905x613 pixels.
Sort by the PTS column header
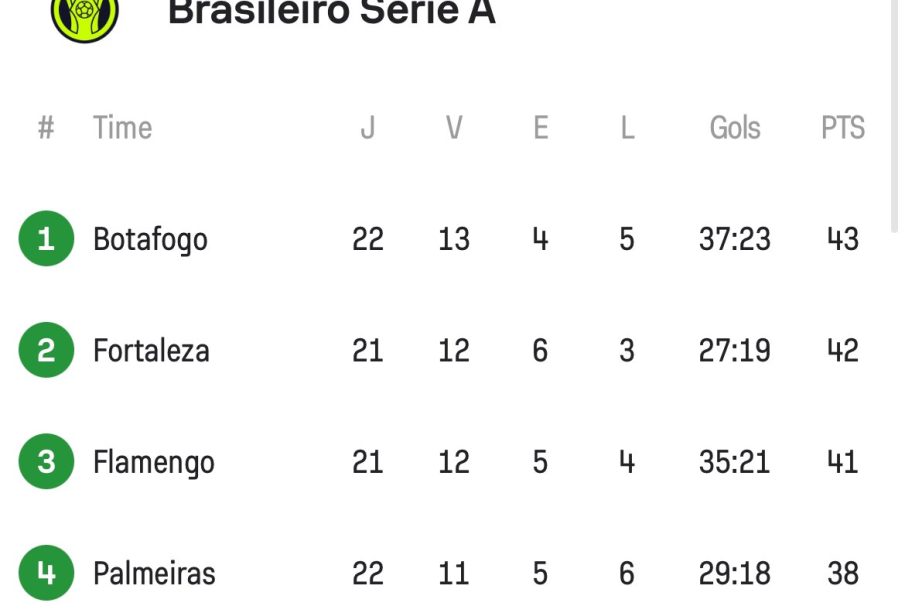[x=842, y=128]
